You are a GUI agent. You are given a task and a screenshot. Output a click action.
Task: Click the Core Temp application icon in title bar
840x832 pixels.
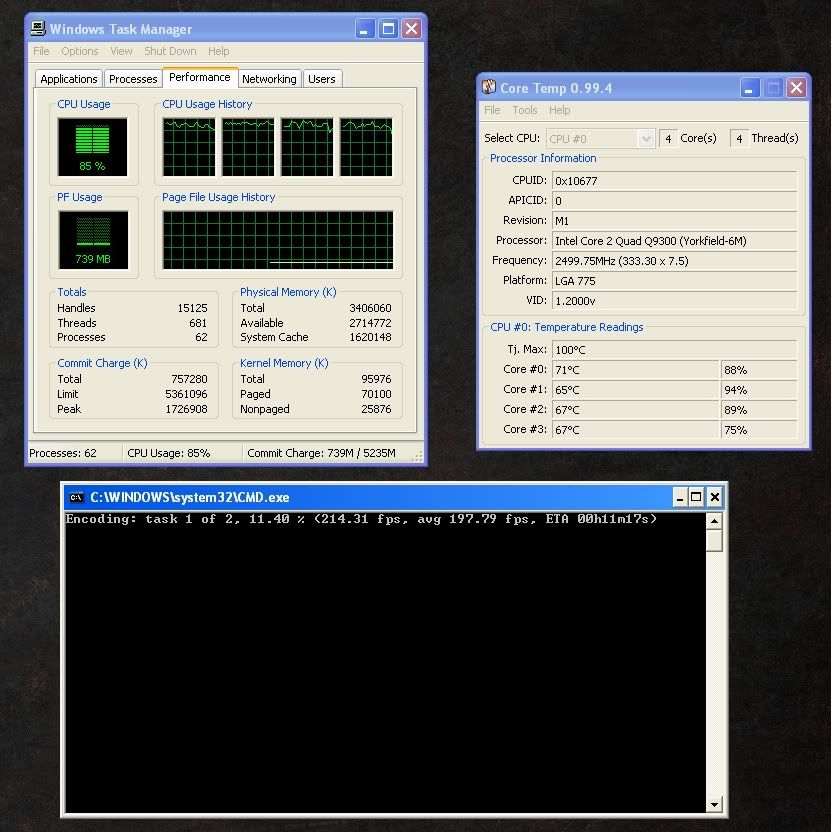pyautogui.click(x=491, y=88)
